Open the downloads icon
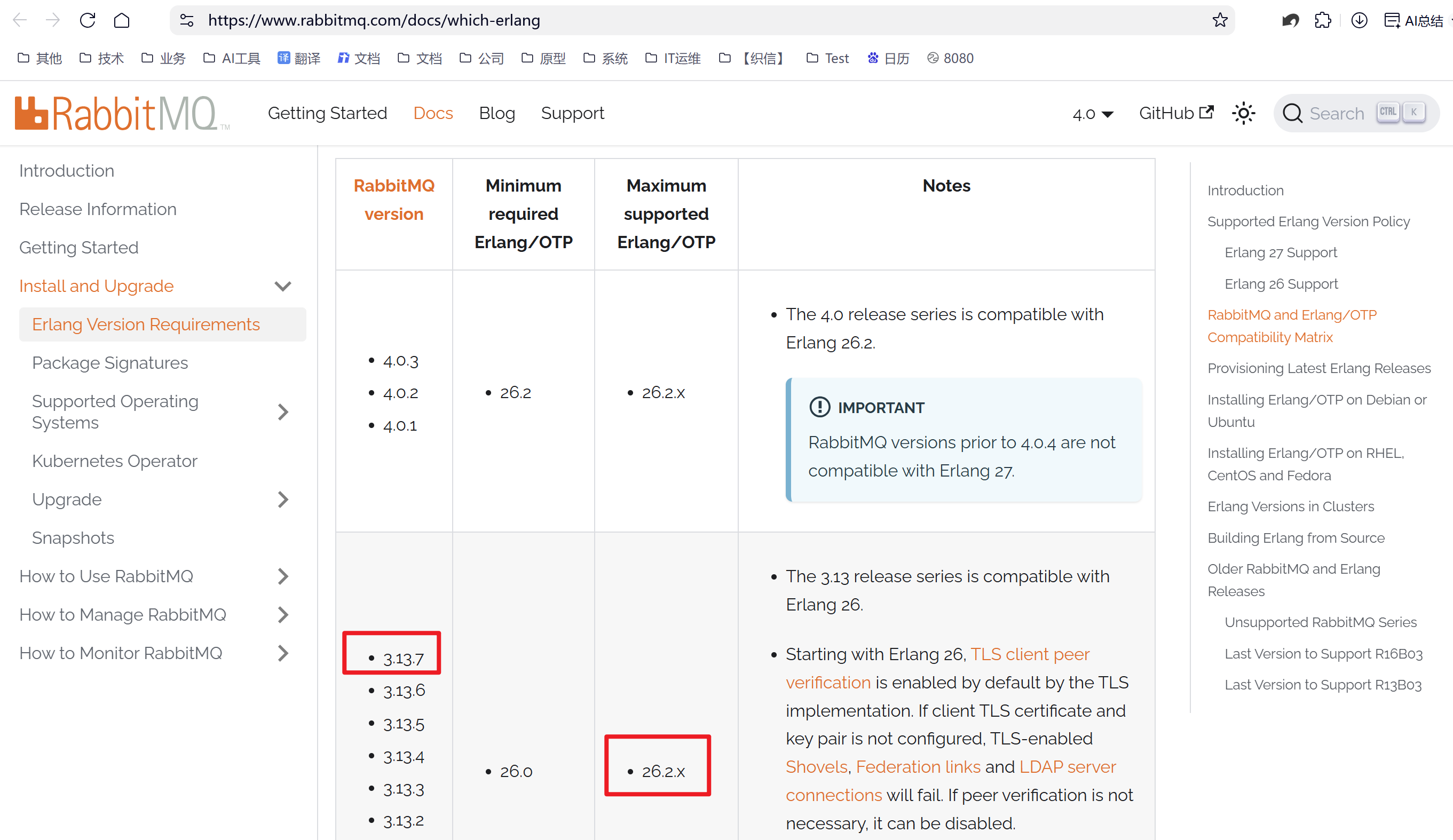 pyautogui.click(x=1359, y=20)
